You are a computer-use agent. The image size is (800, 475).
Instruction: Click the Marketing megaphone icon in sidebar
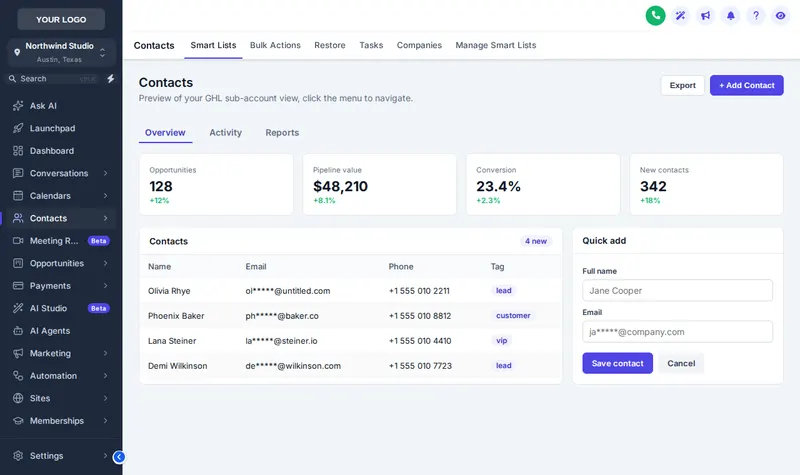(18, 353)
